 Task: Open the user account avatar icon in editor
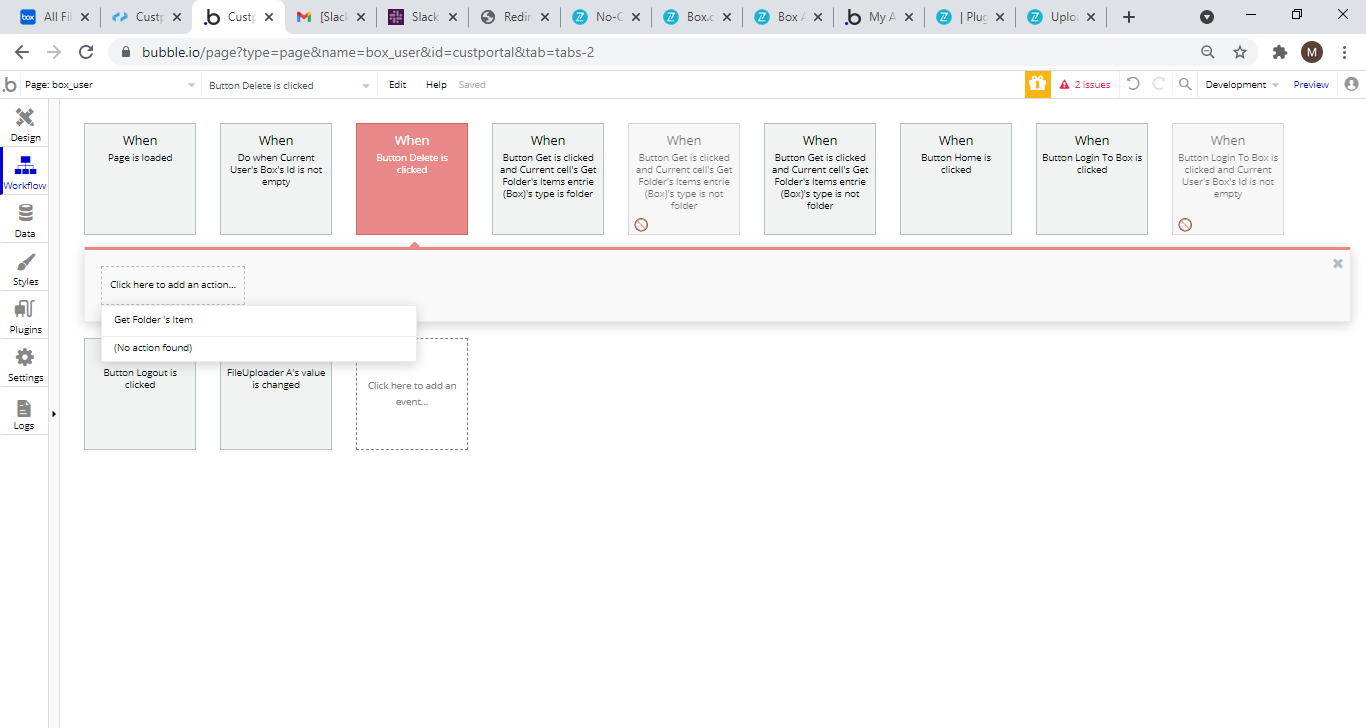[1352, 84]
